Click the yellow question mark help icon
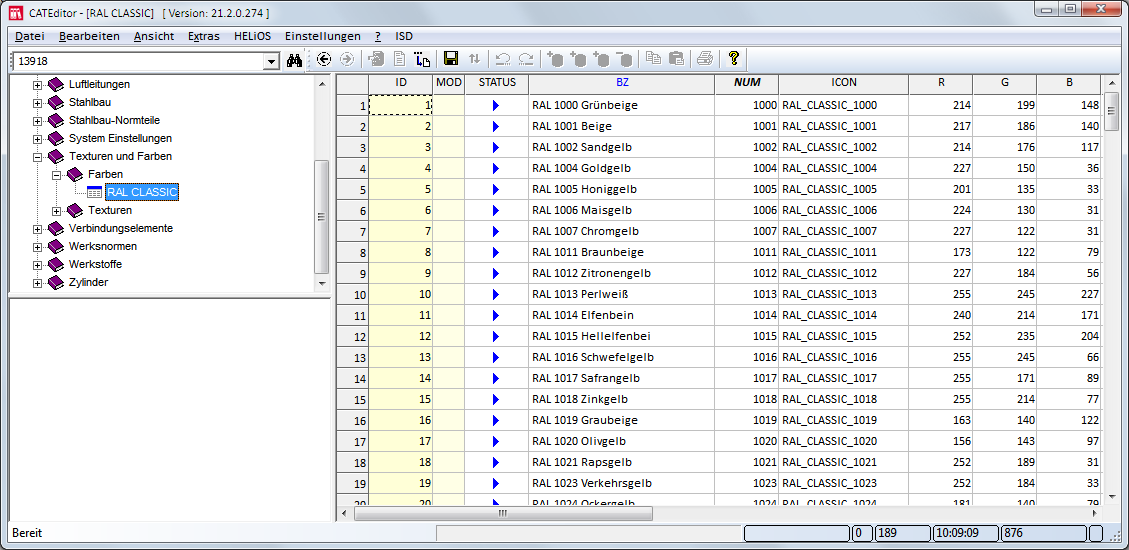This screenshot has height=550, width=1129. pyautogui.click(x=733, y=60)
